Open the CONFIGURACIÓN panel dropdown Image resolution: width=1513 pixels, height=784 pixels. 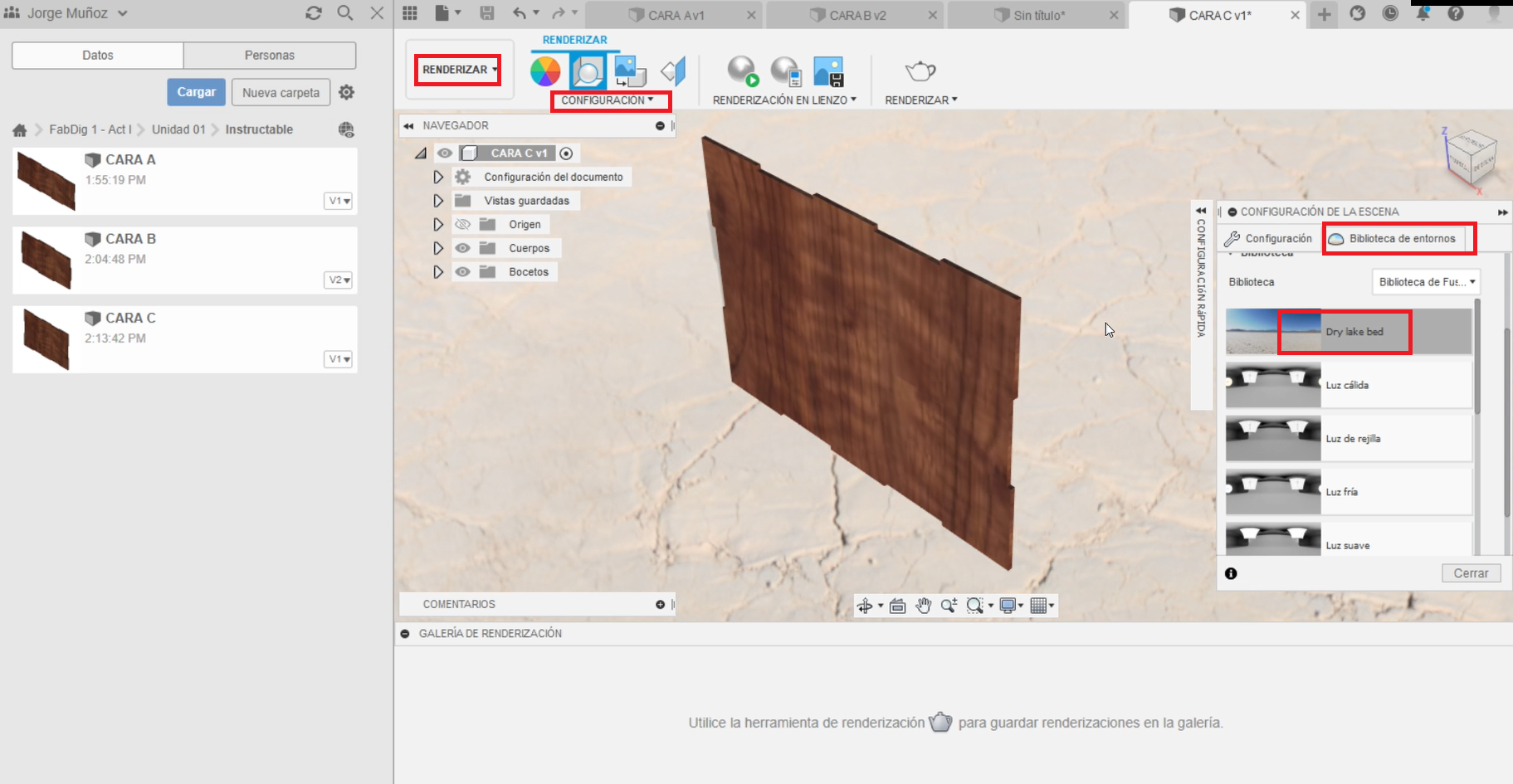click(608, 100)
